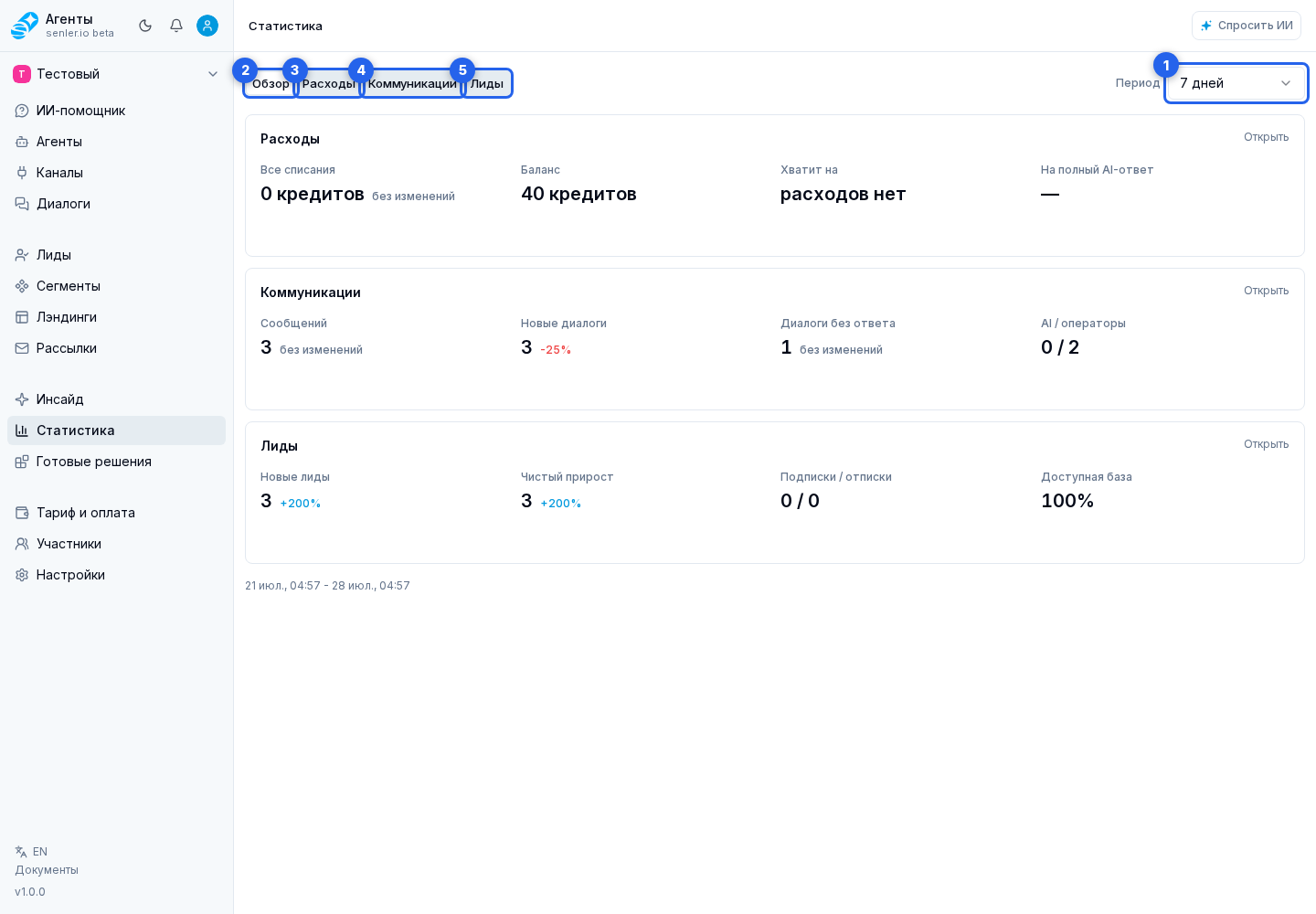Click the Агенты logo icon
The image size is (1316, 914).
(x=25, y=26)
